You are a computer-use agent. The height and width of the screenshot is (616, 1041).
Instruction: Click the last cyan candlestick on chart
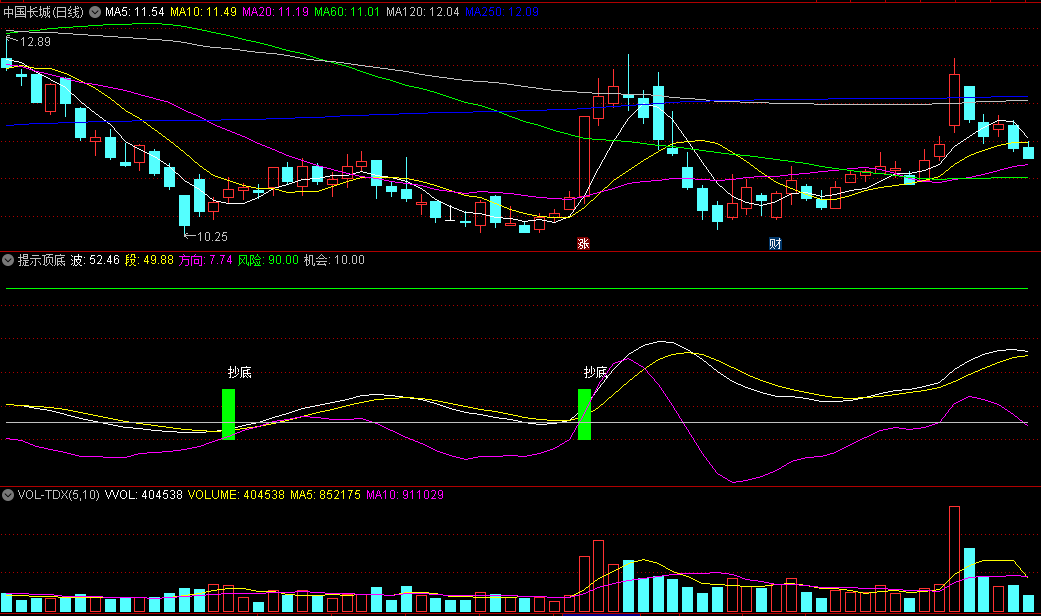(x=1028, y=153)
